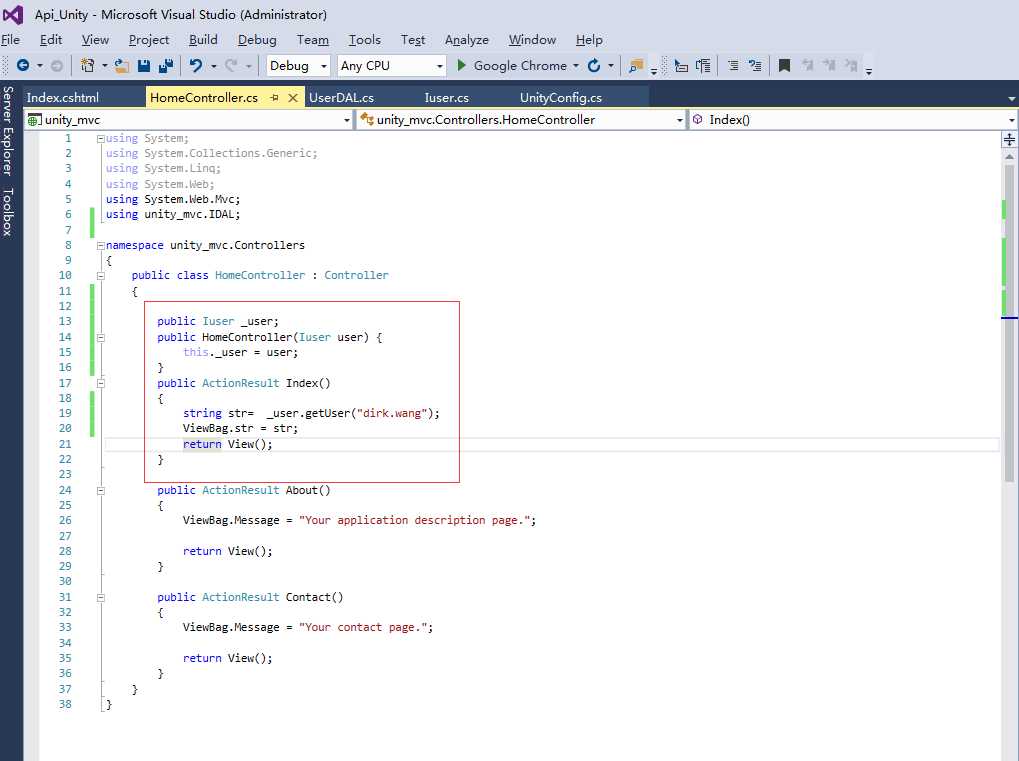Collapse the About() method block
The image size is (1019, 761).
point(101,491)
